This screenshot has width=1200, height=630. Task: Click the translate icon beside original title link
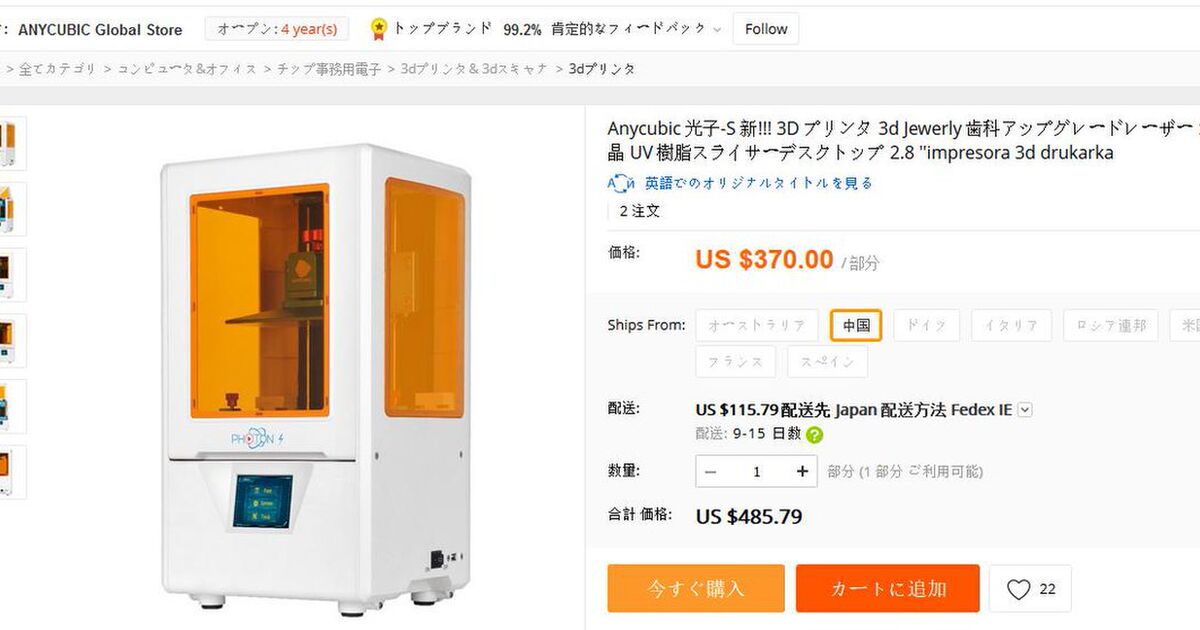click(x=620, y=183)
